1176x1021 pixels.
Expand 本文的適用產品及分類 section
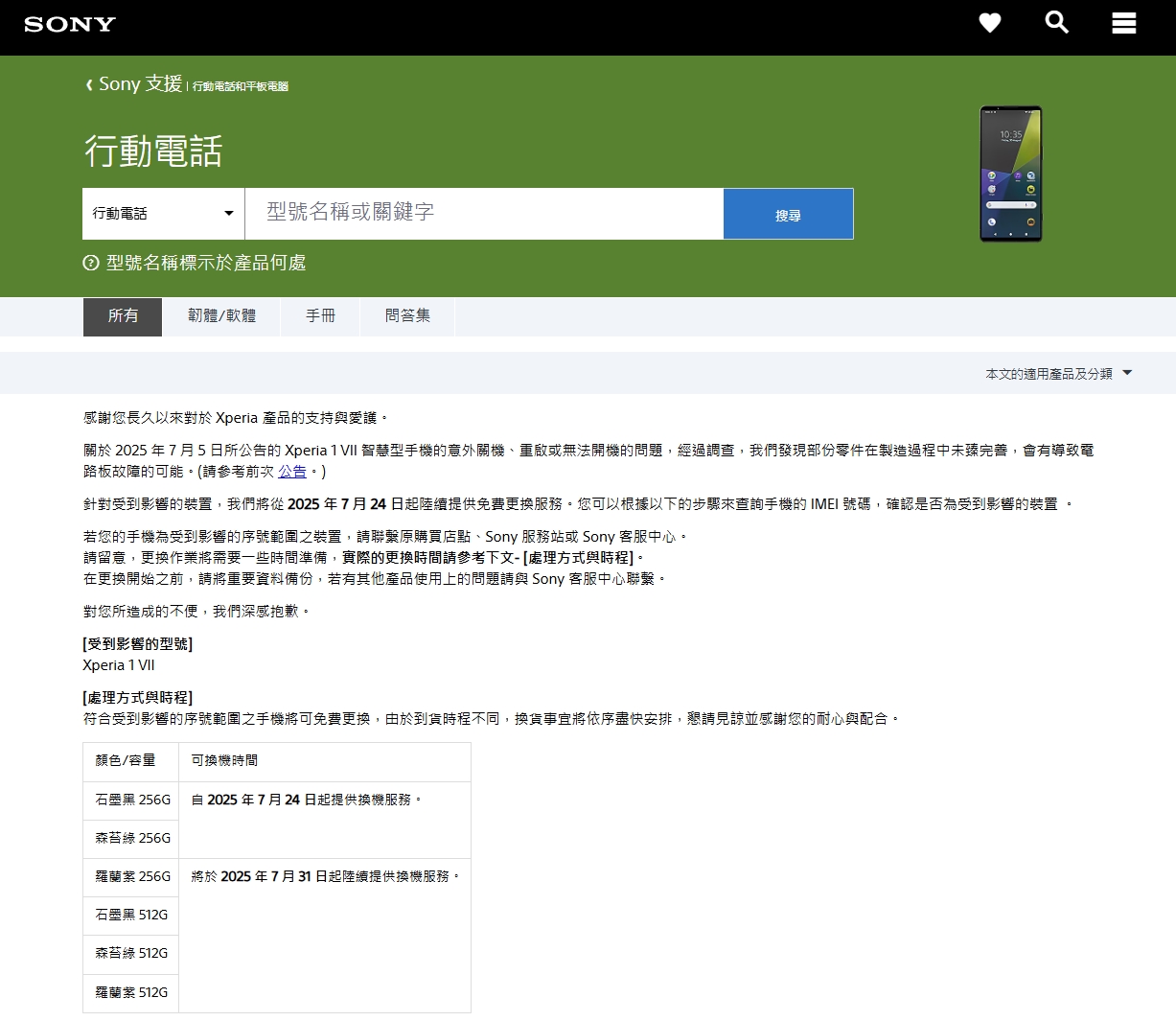[1059, 374]
